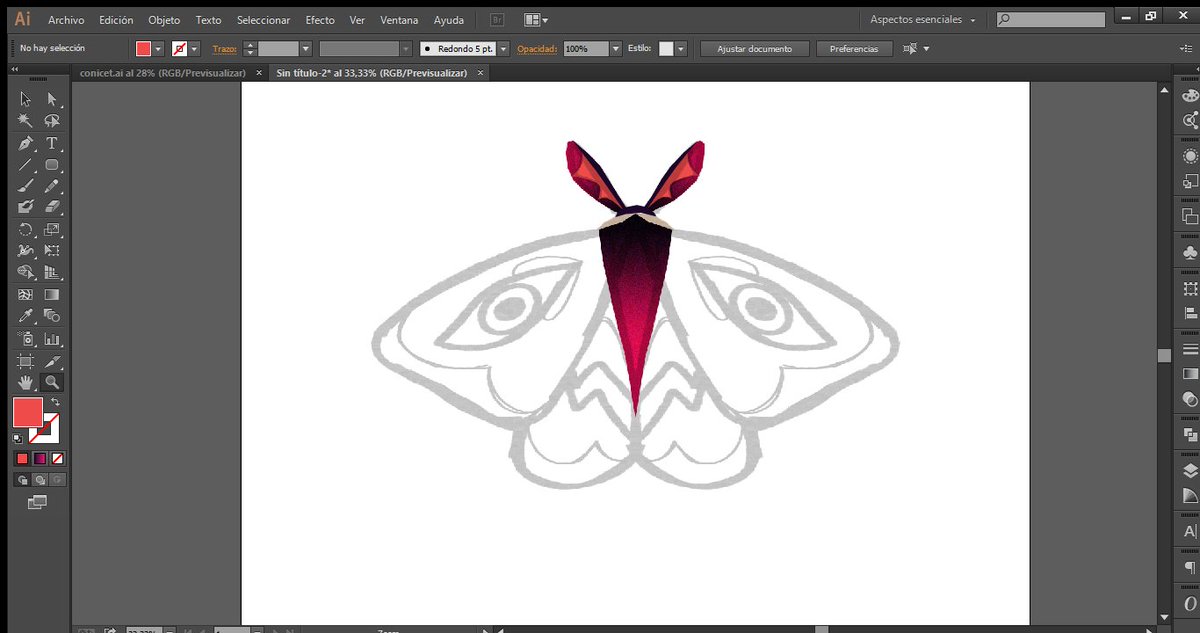Open the arrange documents layout dropdown
This screenshot has width=1200, height=633.
(536, 19)
